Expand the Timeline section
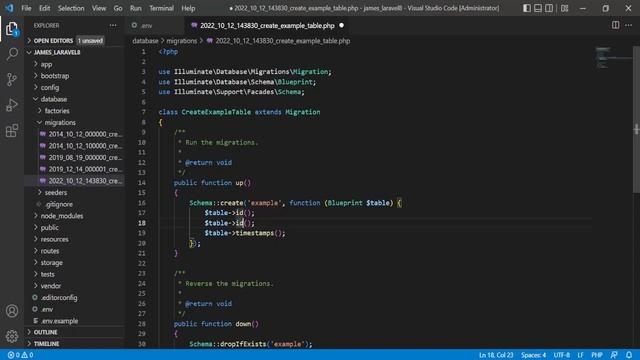Screen dimensions: 640x360 pyautogui.click(x=75, y=344)
